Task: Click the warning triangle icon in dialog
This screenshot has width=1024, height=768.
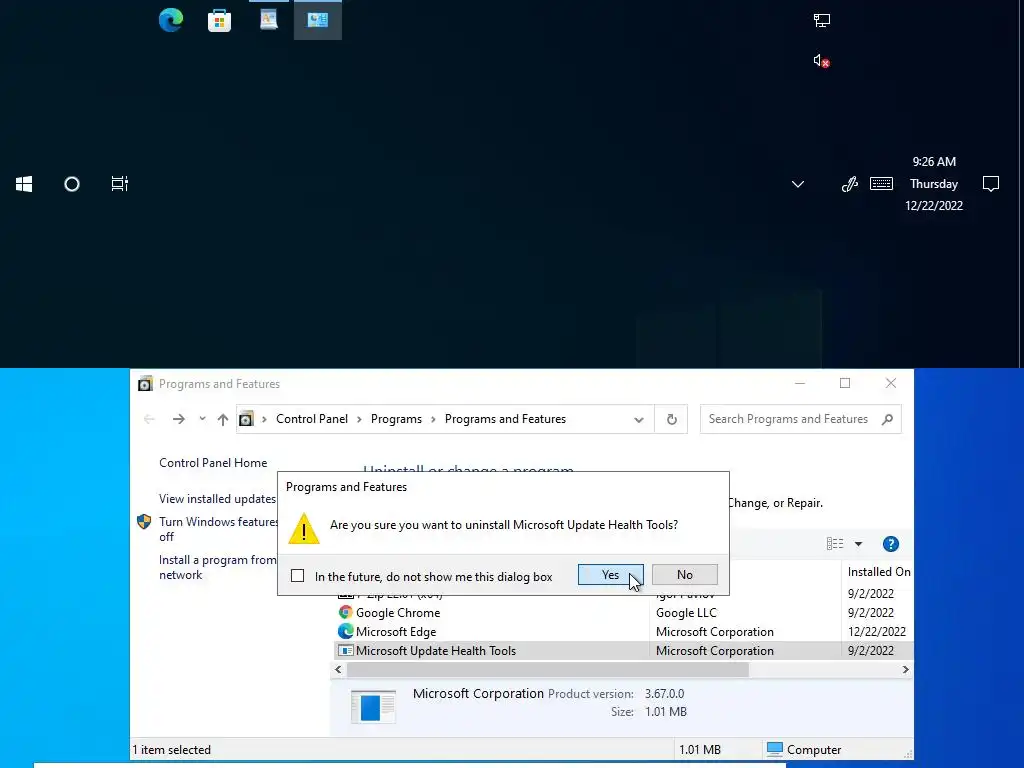Action: (304, 528)
